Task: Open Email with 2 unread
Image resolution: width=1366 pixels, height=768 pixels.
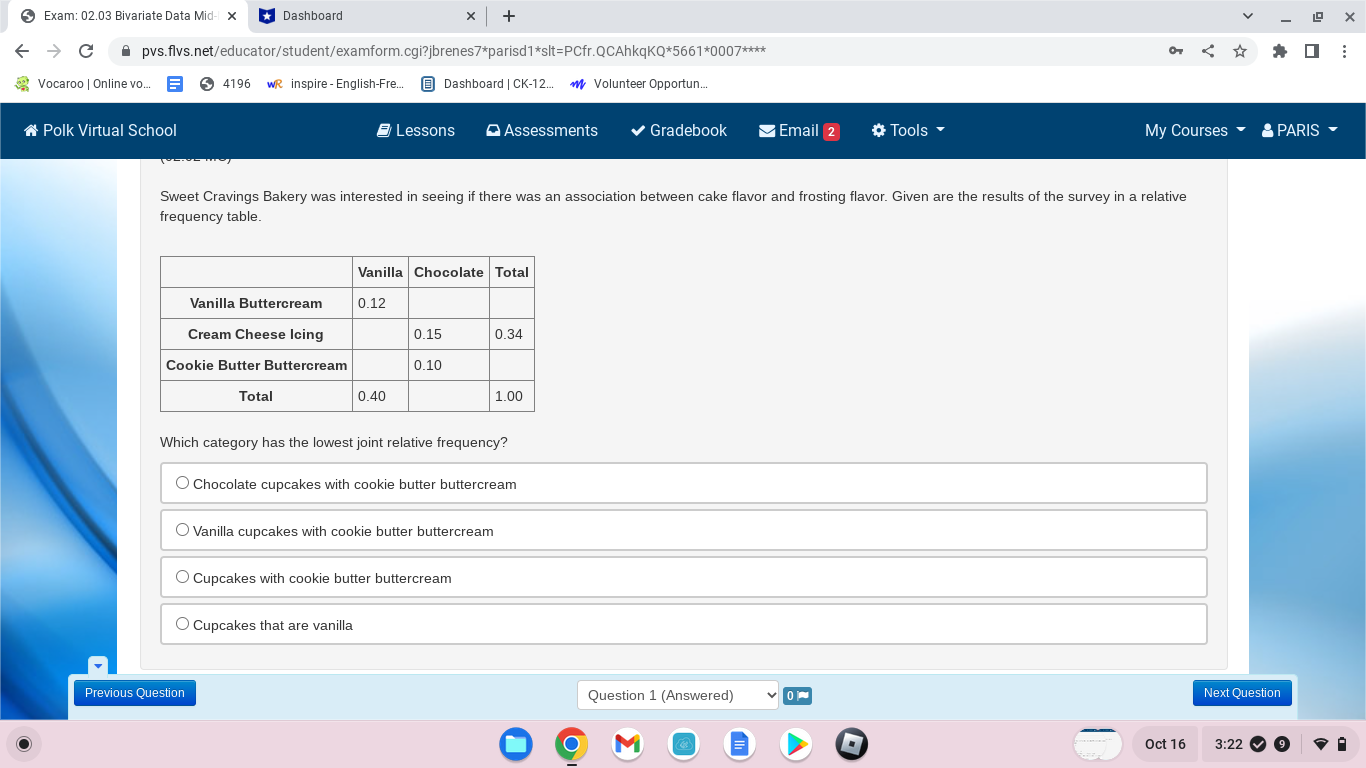Action: 799,130
